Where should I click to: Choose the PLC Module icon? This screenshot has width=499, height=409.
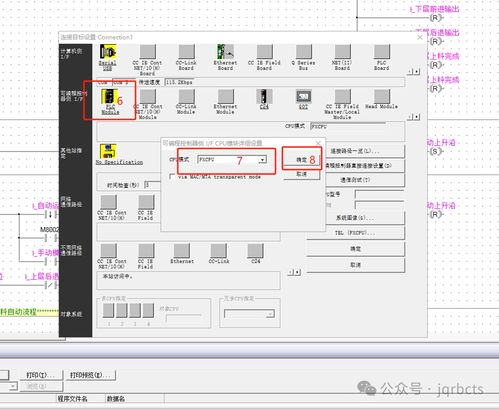(x=109, y=97)
